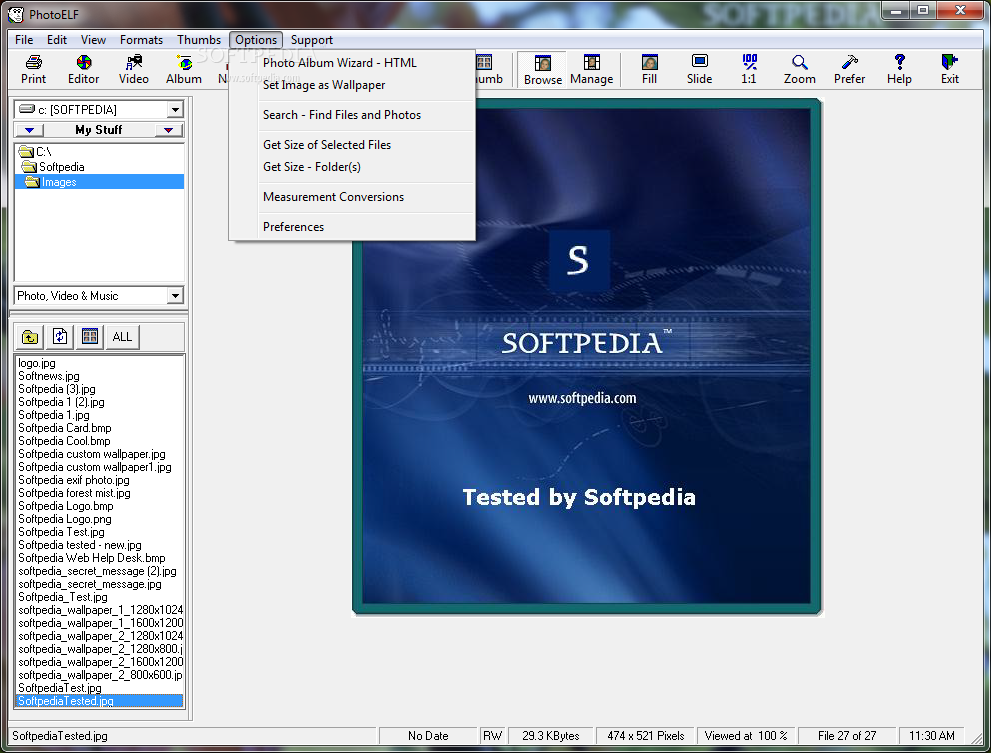991x753 pixels.
Task: Expand the c: [SOFTPEDIA] drive dropdown
Action: pos(175,110)
